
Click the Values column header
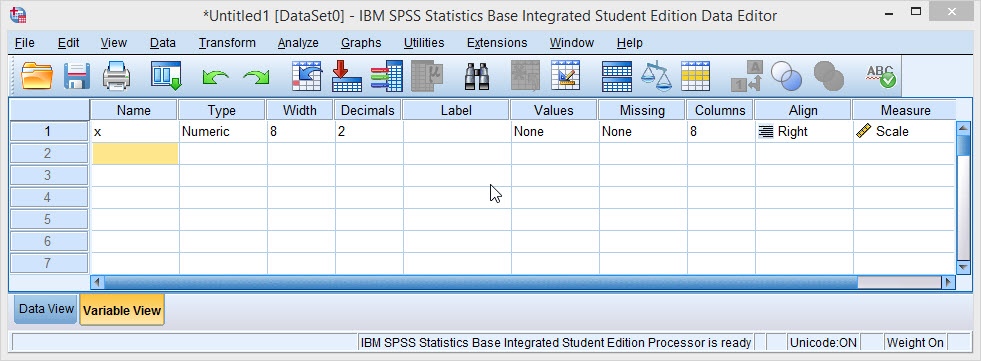coord(554,110)
